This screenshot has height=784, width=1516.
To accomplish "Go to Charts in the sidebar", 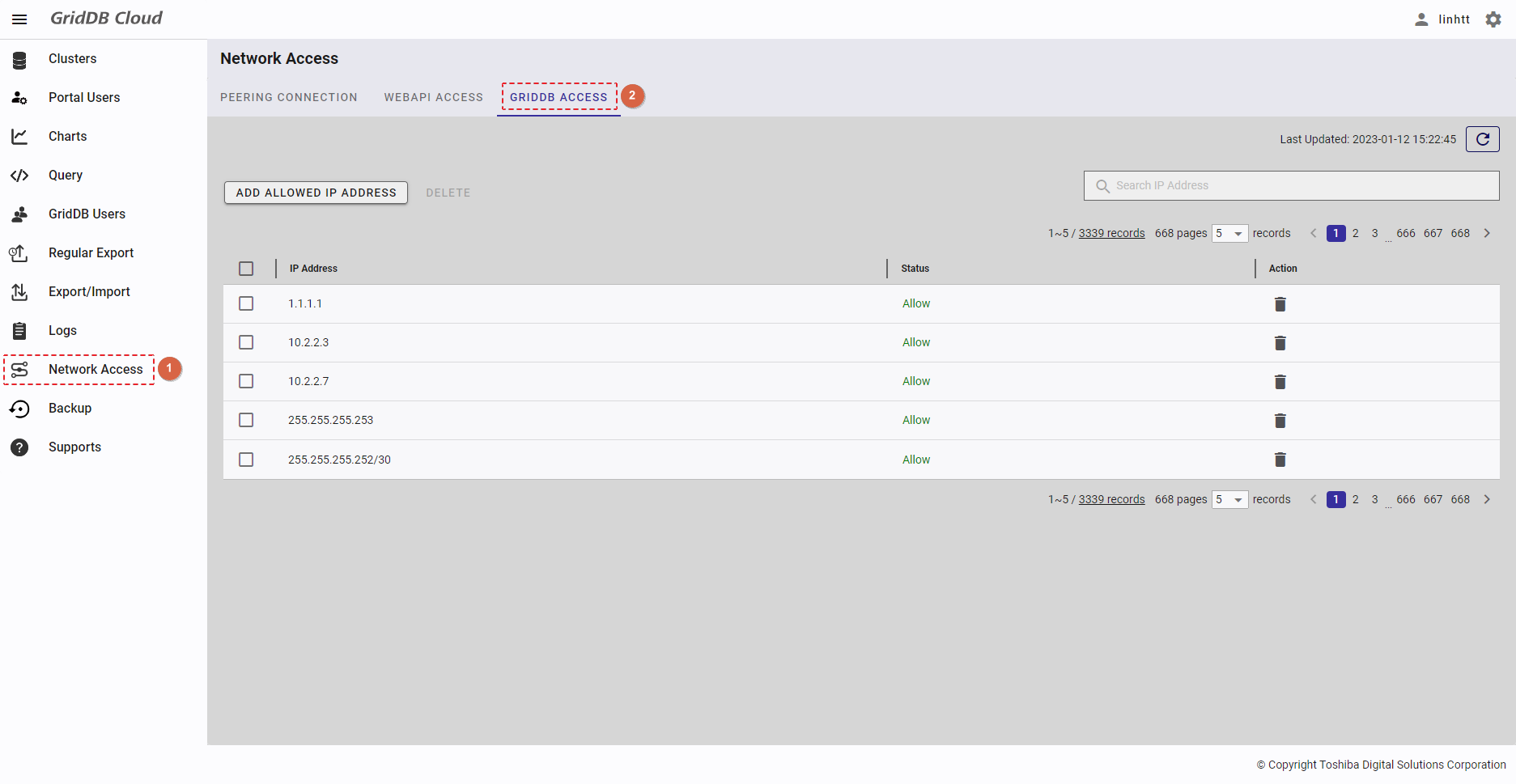I will click(67, 137).
